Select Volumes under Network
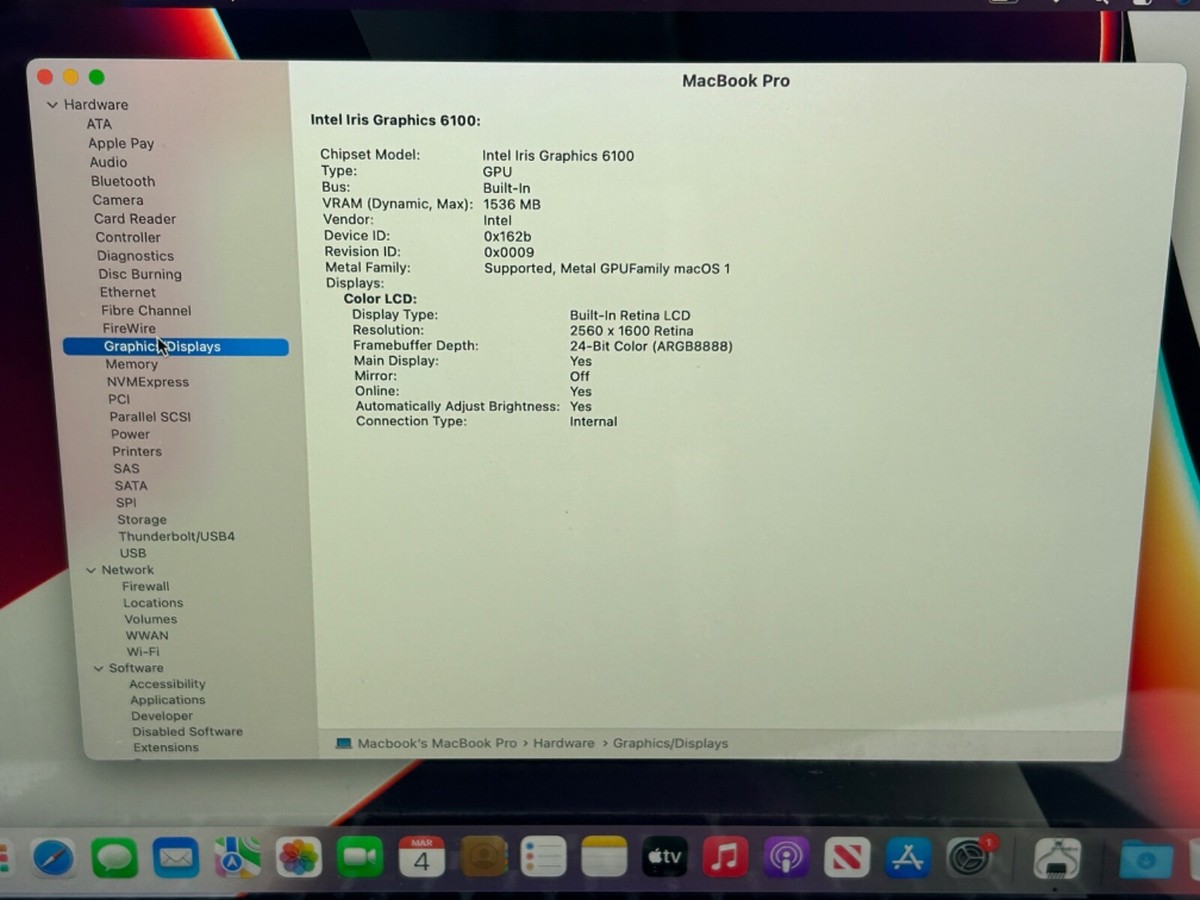The width and height of the screenshot is (1200, 900). pos(151,620)
